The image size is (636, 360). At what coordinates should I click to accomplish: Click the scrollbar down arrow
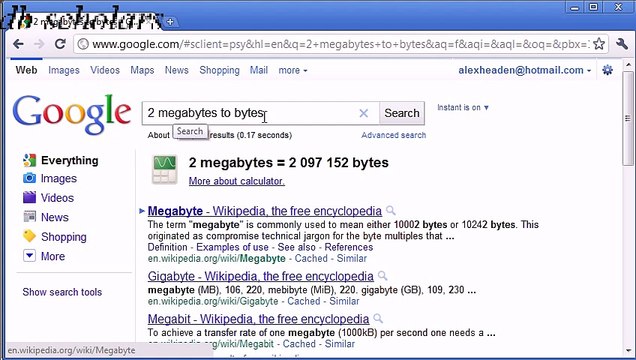coord(628,350)
